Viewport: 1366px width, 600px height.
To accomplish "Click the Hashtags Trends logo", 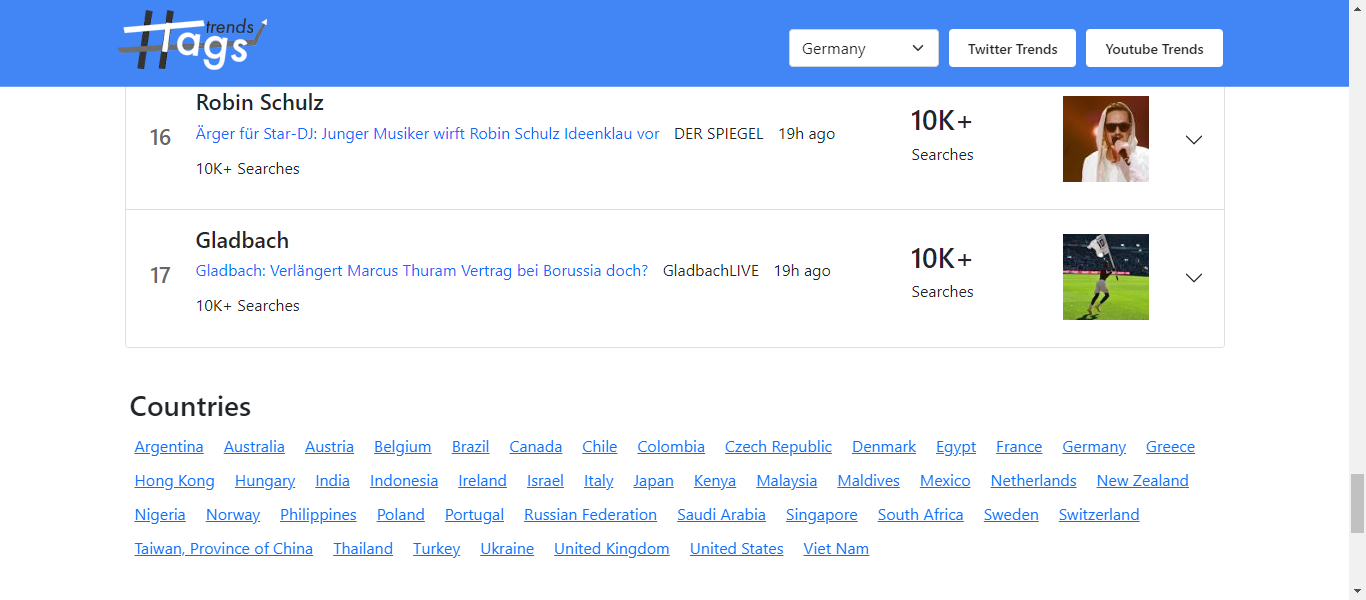I will coord(194,42).
